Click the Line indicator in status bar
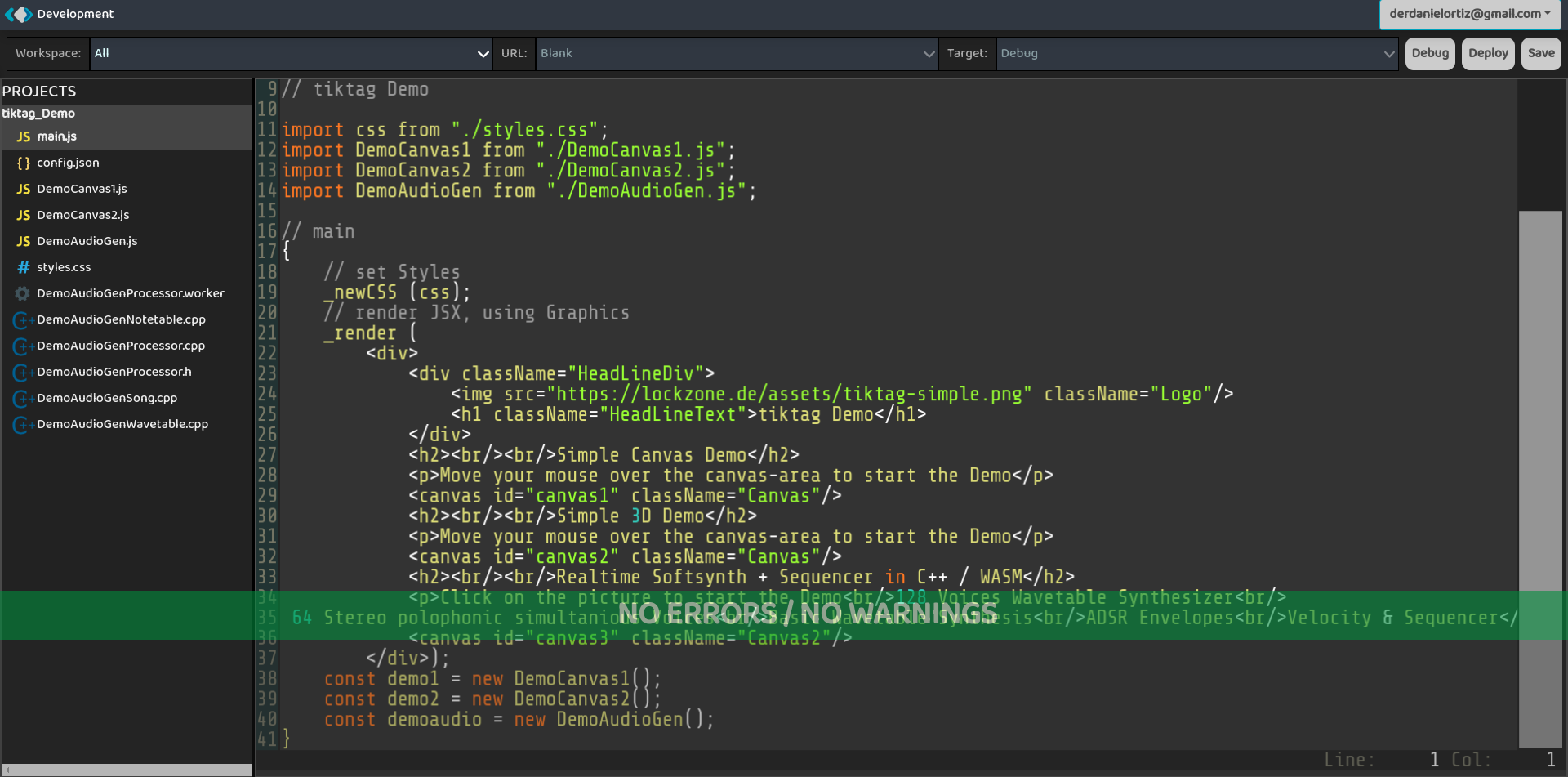The height and width of the screenshot is (777, 1568). [x=1383, y=760]
